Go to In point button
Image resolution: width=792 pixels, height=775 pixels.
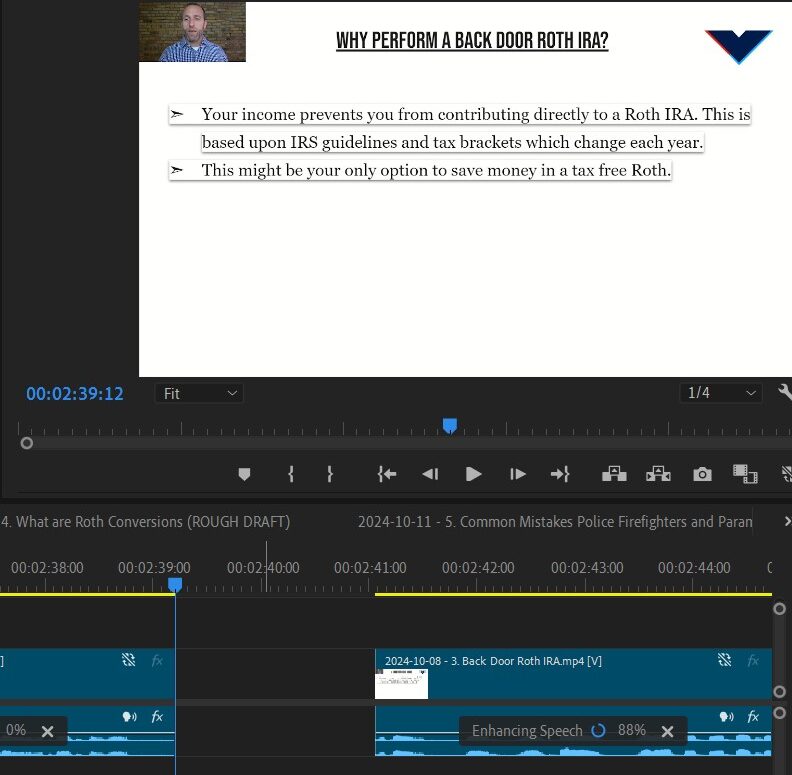(387, 474)
